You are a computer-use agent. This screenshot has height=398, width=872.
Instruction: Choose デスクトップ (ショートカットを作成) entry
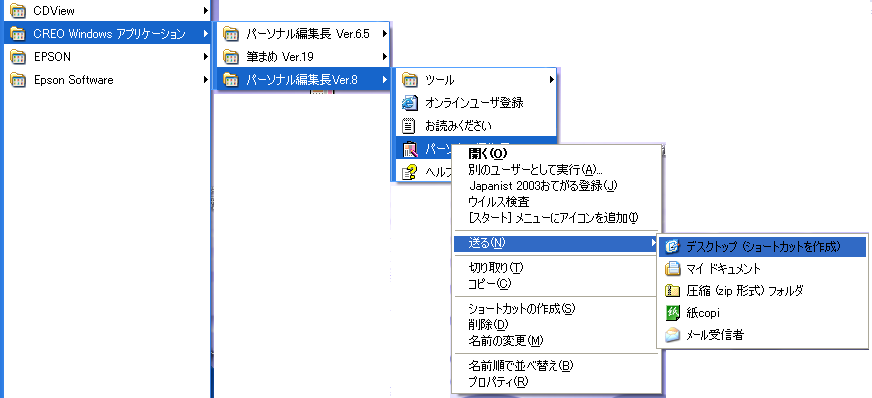(762, 246)
